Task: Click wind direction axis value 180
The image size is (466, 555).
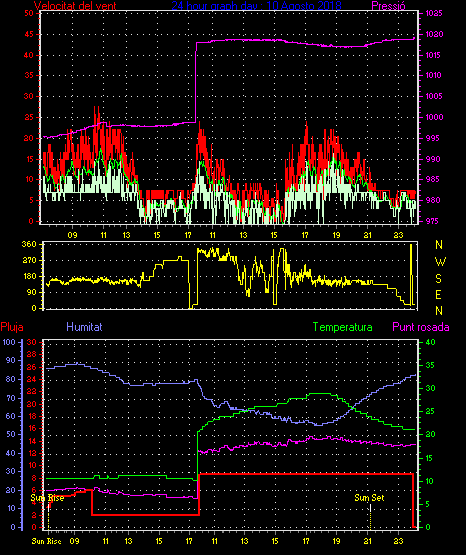Action: 29,276
